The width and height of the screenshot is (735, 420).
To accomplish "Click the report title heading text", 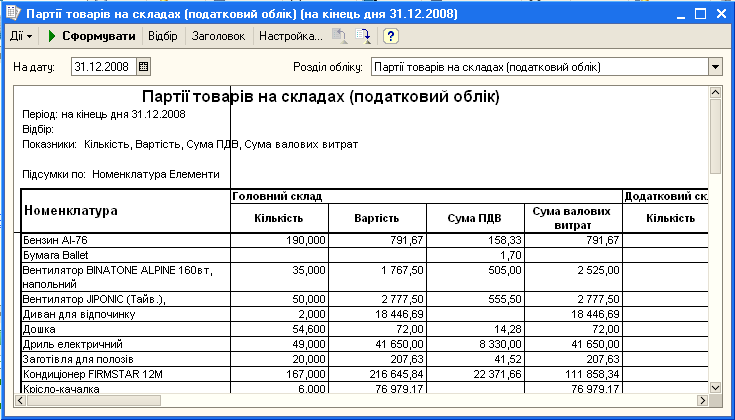I will 321,97.
